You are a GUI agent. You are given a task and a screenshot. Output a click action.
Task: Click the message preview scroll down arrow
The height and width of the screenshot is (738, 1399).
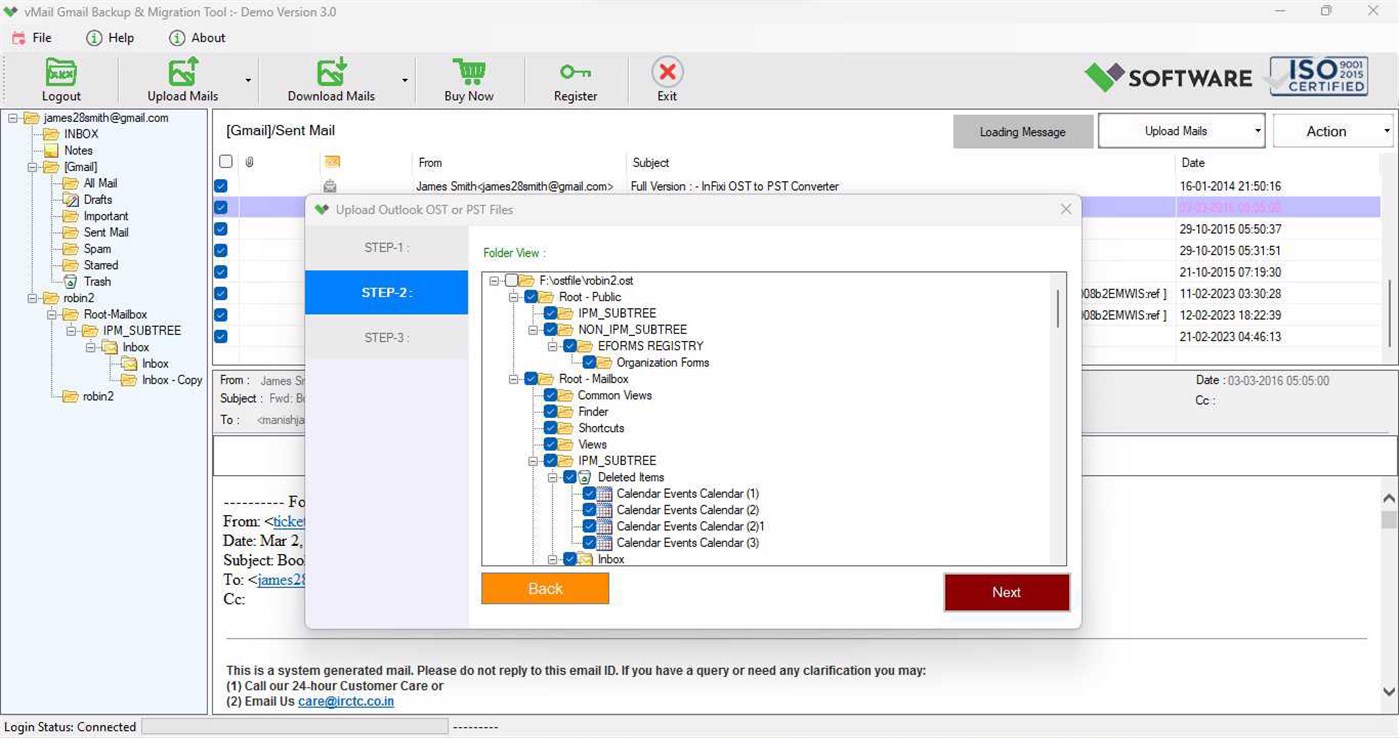pyautogui.click(x=1389, y=691)
